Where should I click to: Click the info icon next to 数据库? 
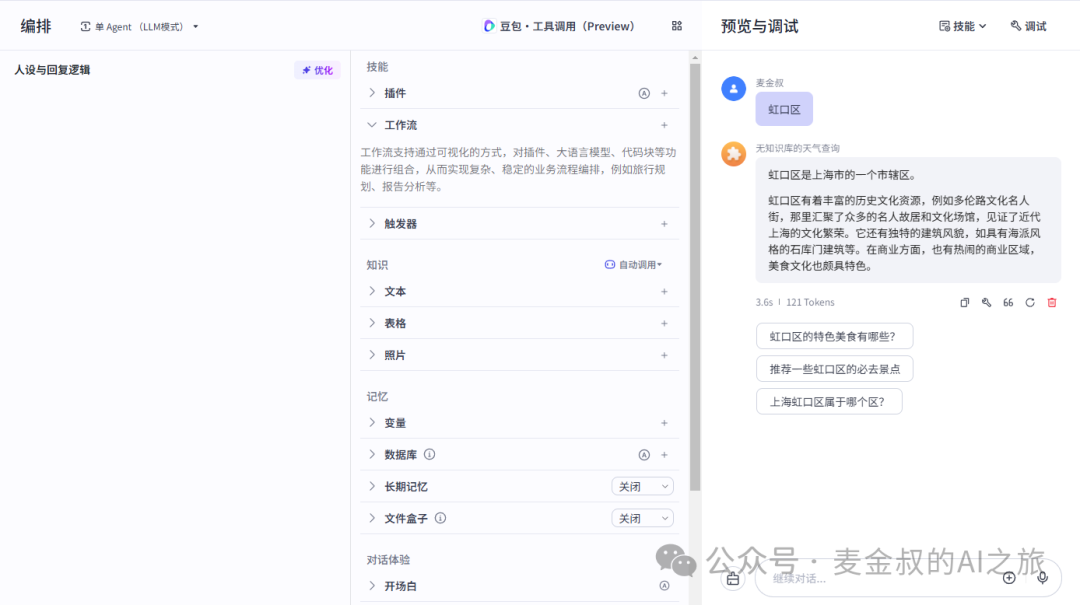[x=429, y=455]
